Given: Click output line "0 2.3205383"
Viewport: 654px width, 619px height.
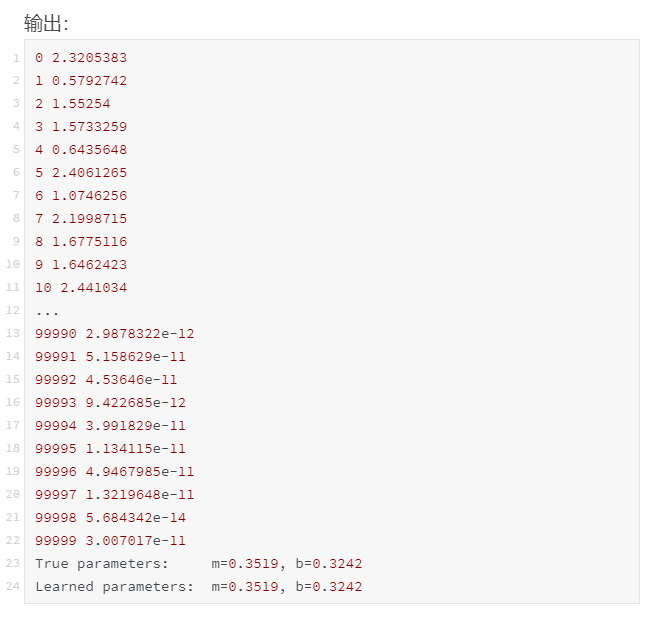Looking at the screenshot, I should click(x=81, y=58).
